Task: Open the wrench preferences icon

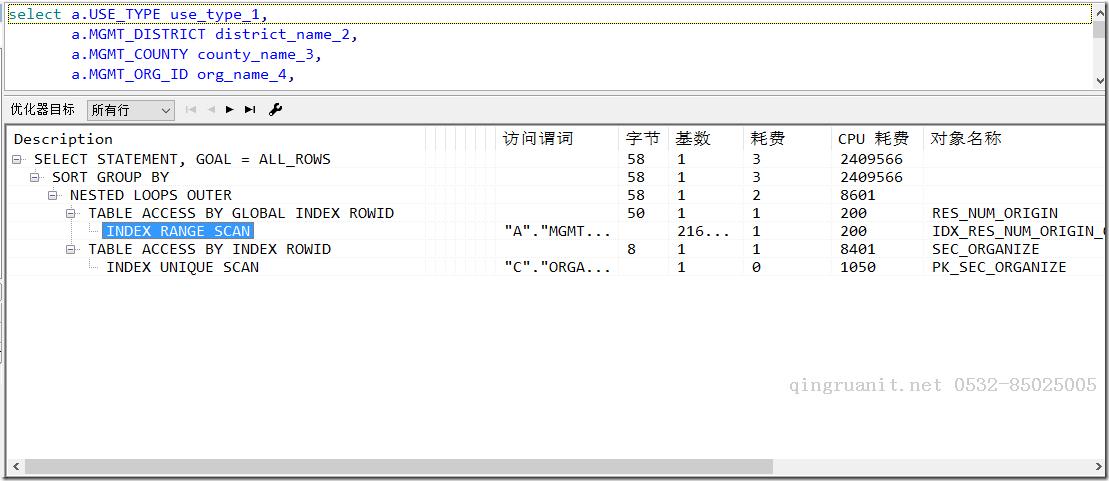Action: point(276,110)
